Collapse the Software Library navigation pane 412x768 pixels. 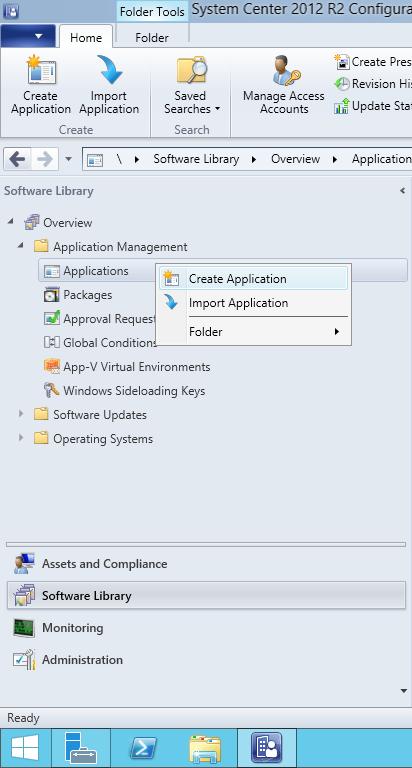[402, 191]
